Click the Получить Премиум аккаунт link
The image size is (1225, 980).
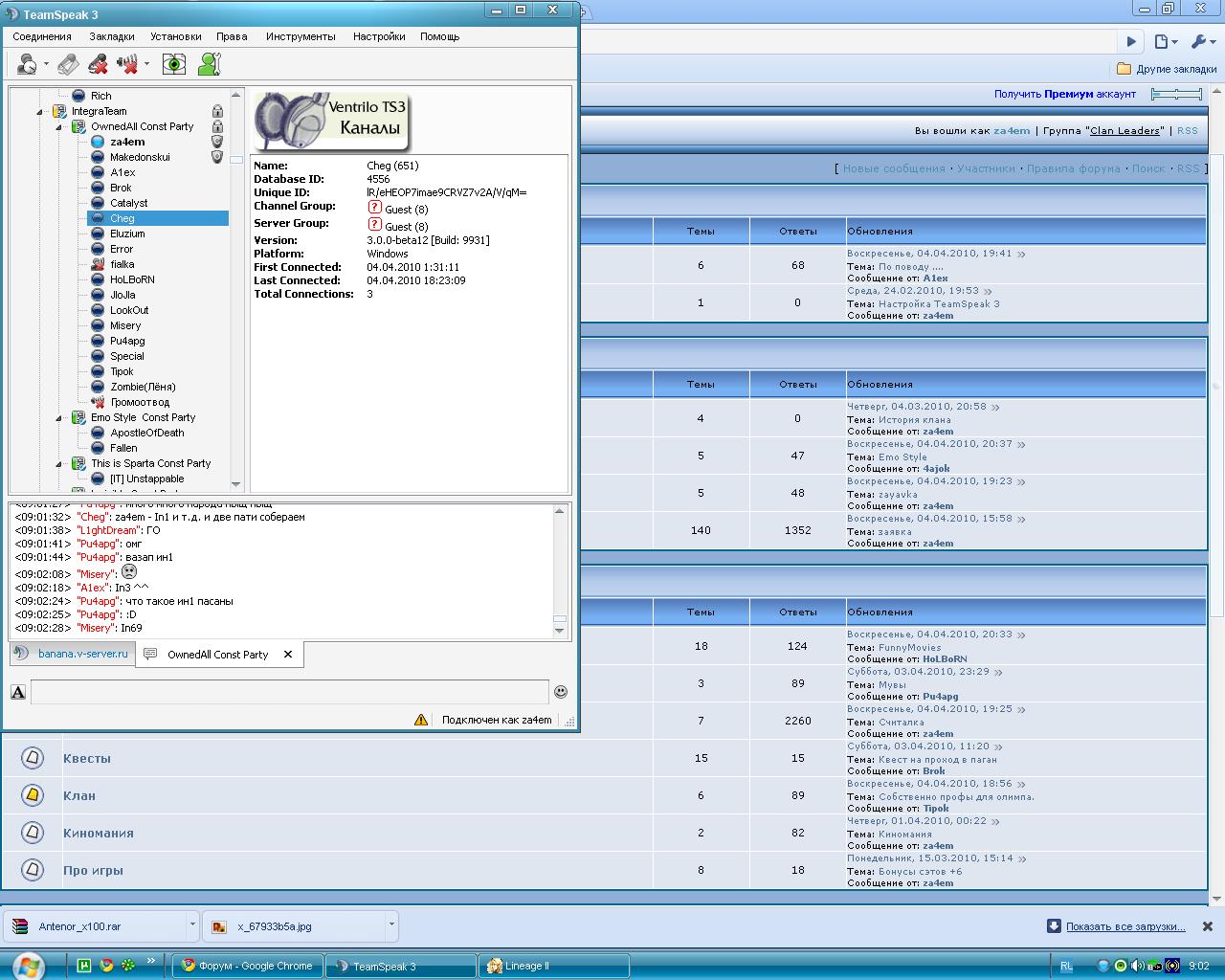coord(1064,94)
